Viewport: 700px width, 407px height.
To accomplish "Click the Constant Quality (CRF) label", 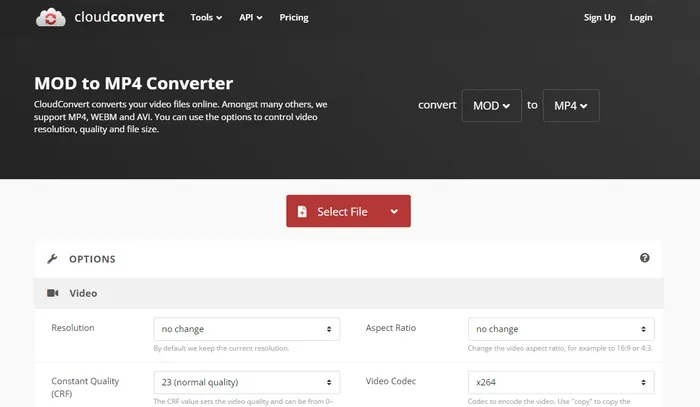I will pyautogui.click(x=85, y=387).
